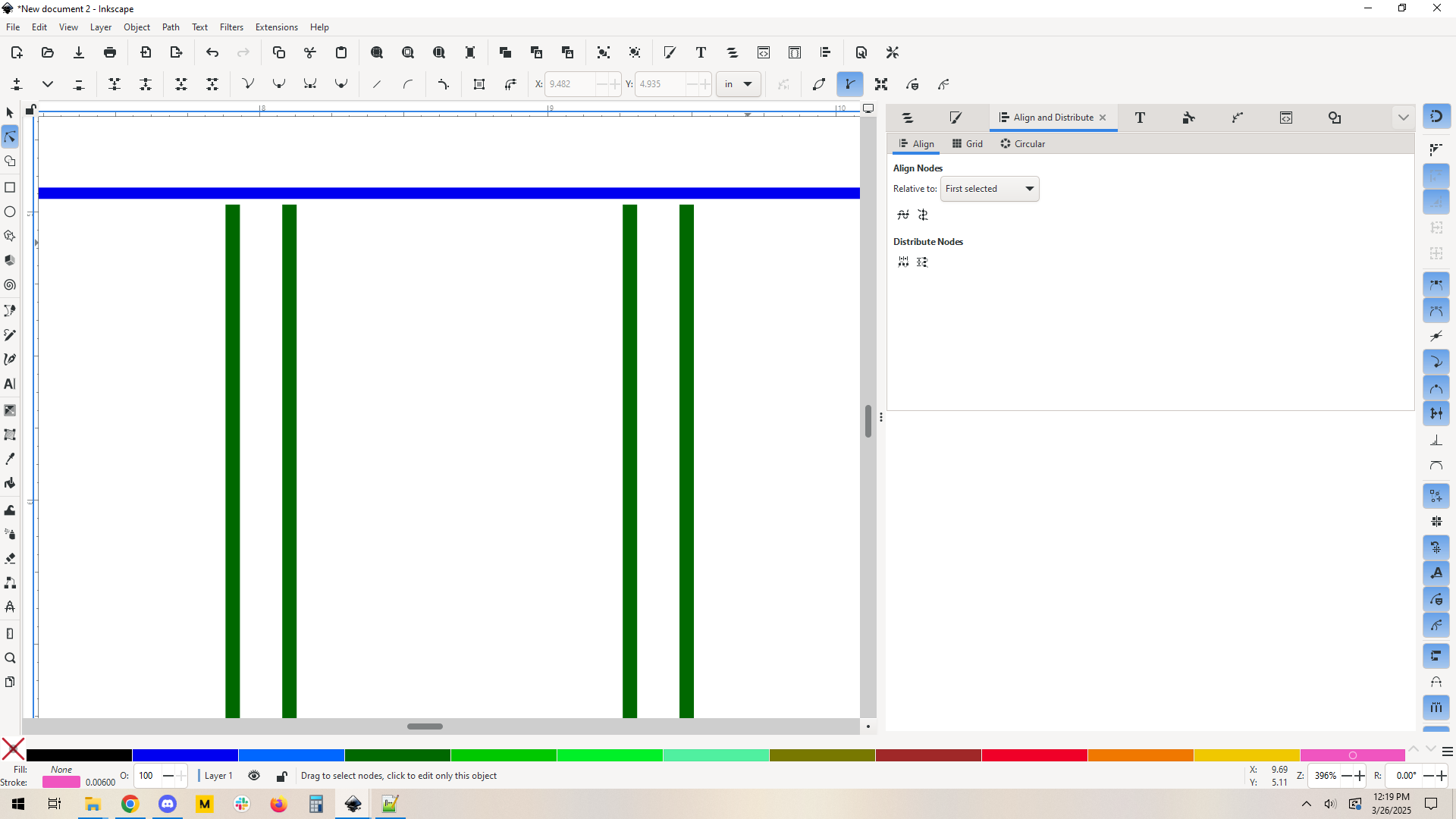
Task: Open the Open document folder icon
Action: 48,52
